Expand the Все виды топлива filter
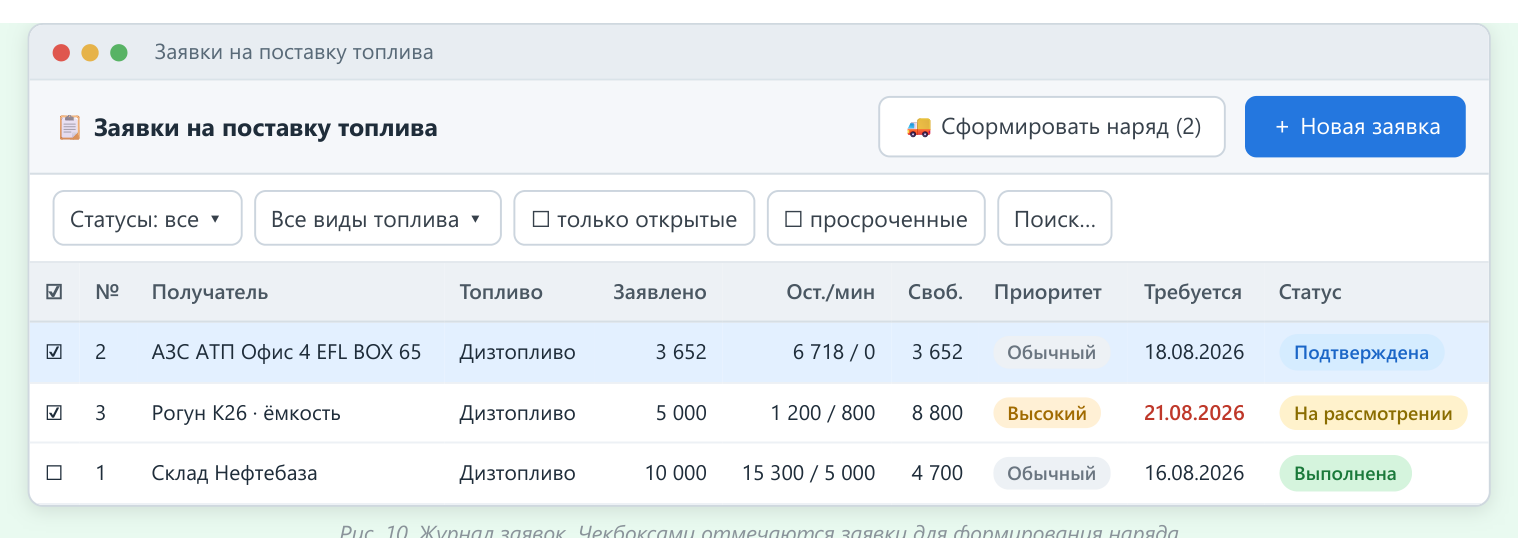Image resolution: width=1518 pixels, height=538 pixels. tap(377, 218)
